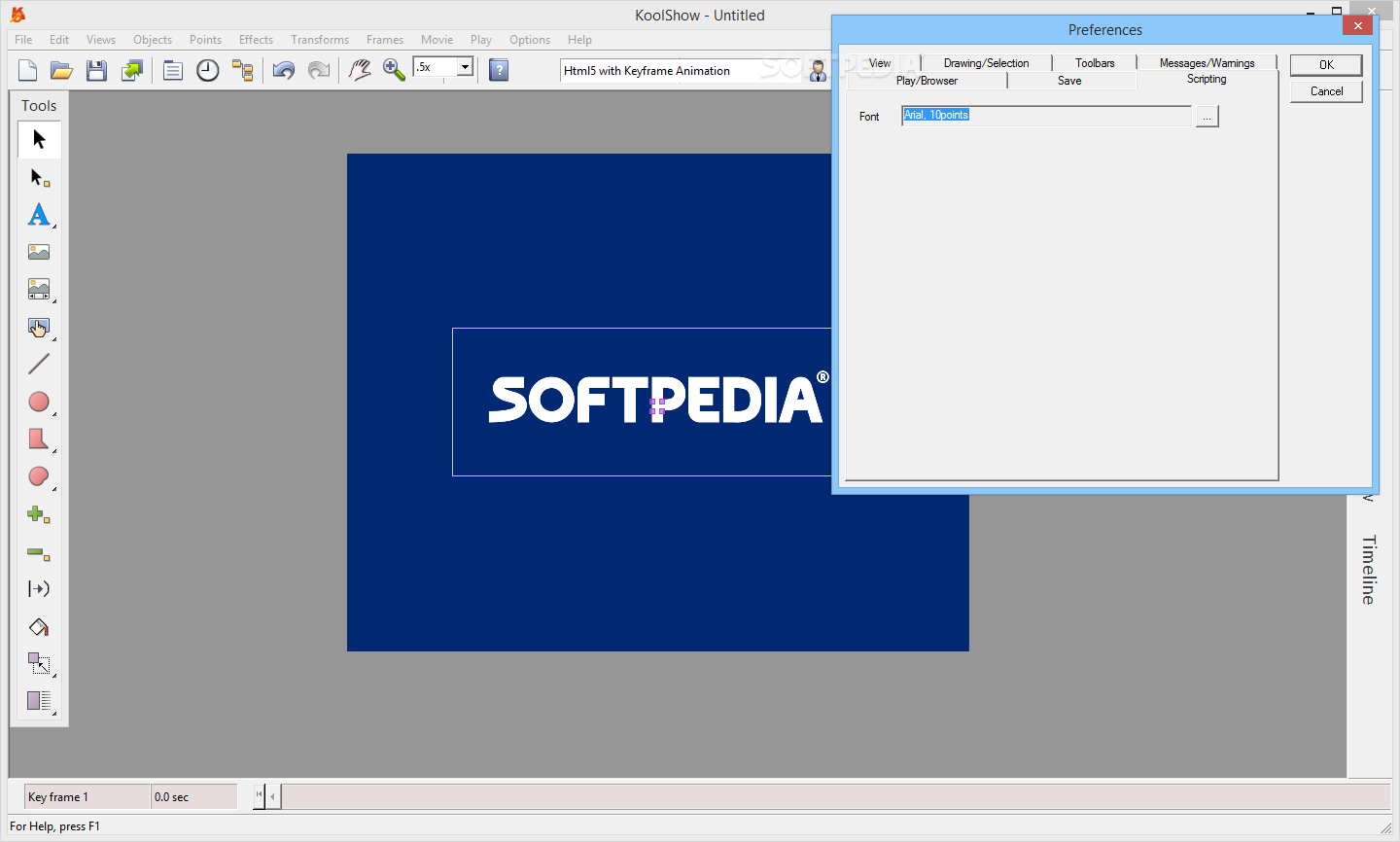Screen dimensions: 1400x842
Task: Open the Options menu
Action: tap(530, 40)
